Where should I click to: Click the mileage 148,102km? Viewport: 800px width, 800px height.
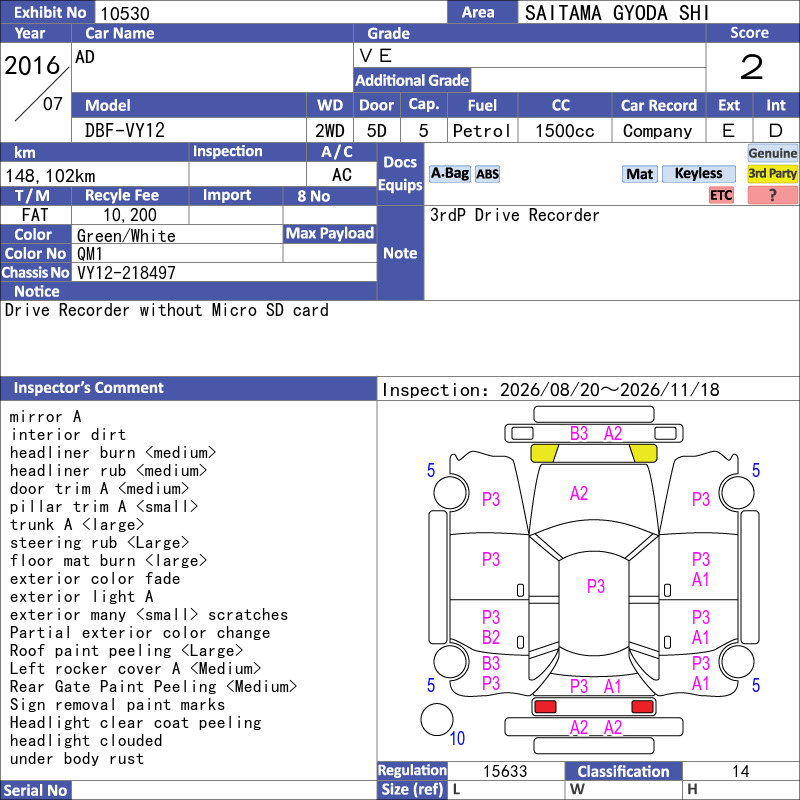pyautogui.click(x=50, y=176)
